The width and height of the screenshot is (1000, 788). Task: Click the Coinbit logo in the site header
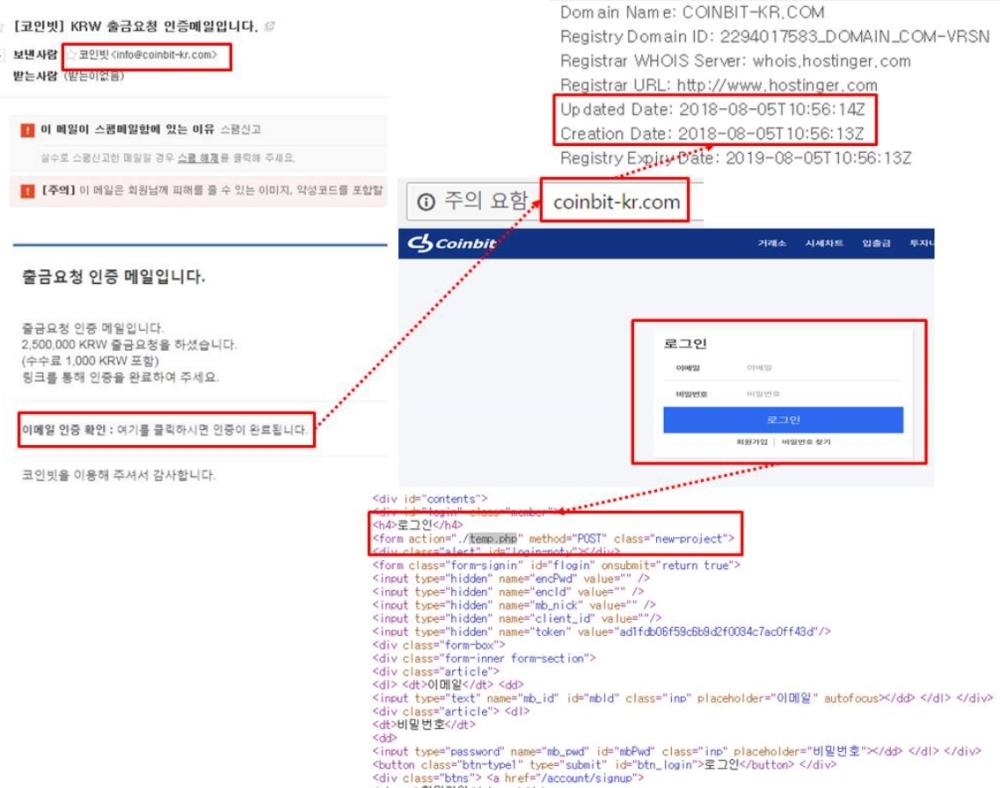tap(452, 243)
